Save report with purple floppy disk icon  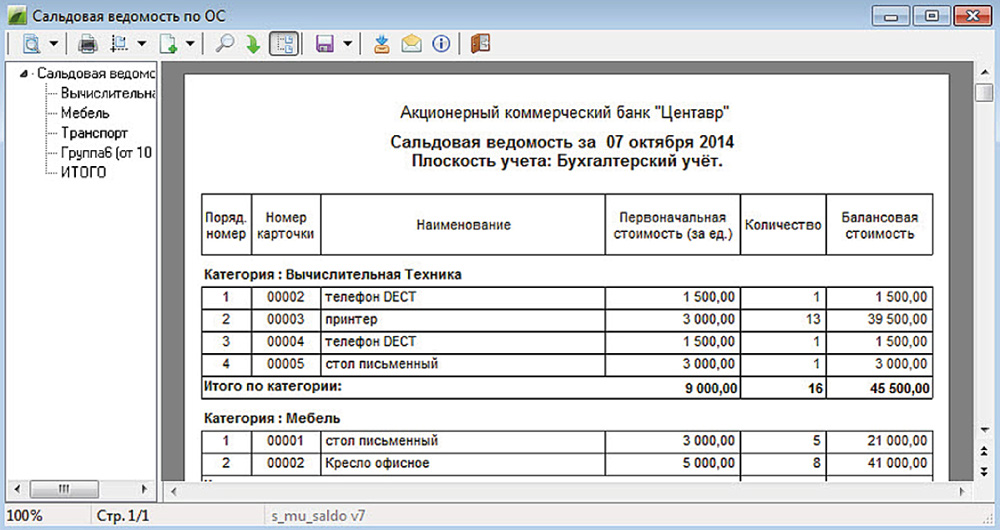pyautogui.click(x=324, y=43)
